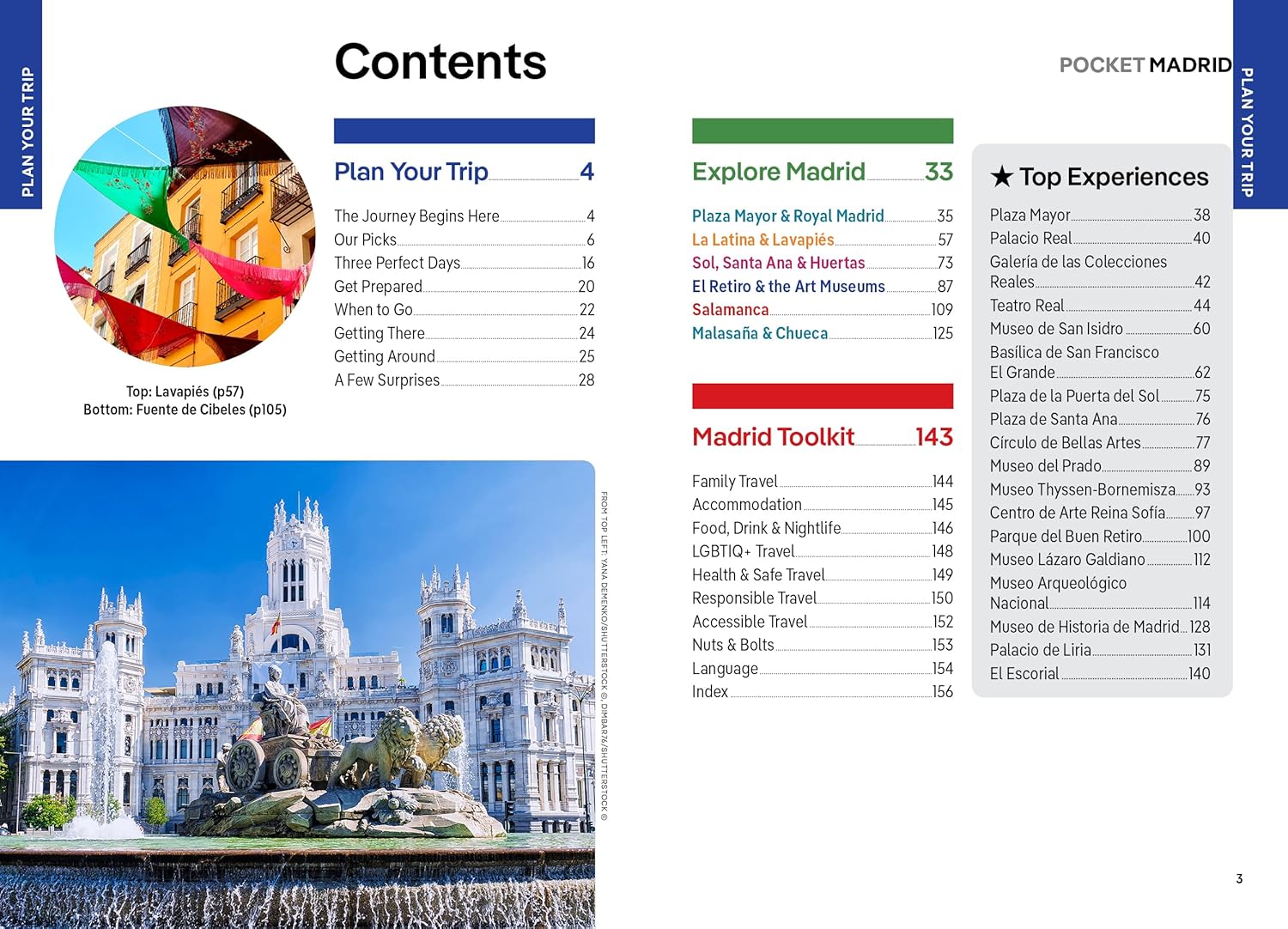Click the green bar above Explore Madrid
The height and width of the screenshot is (929, 1288).
click(822, 131)
